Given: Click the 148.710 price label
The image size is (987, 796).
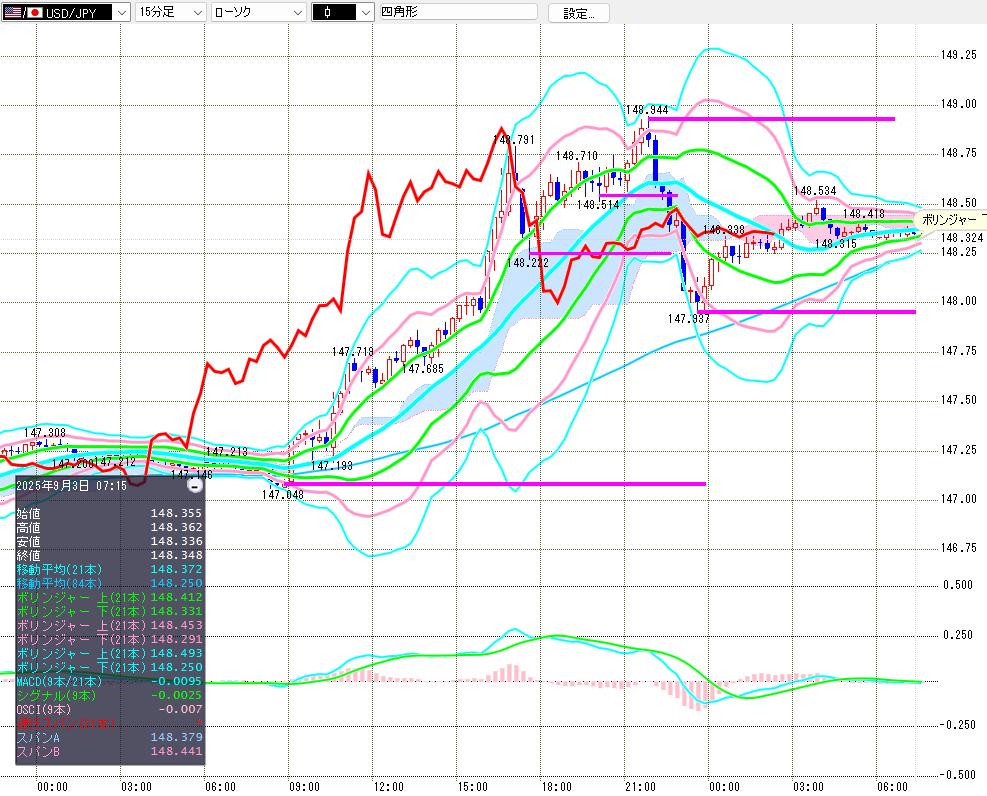Looking at the screenshot, I should 577,155.
